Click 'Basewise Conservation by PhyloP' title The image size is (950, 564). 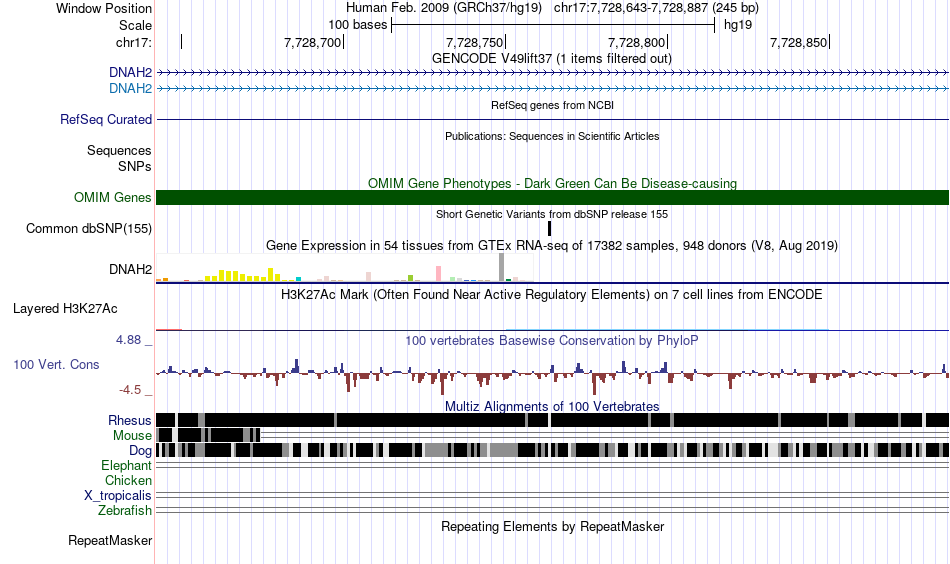[552, 340]
